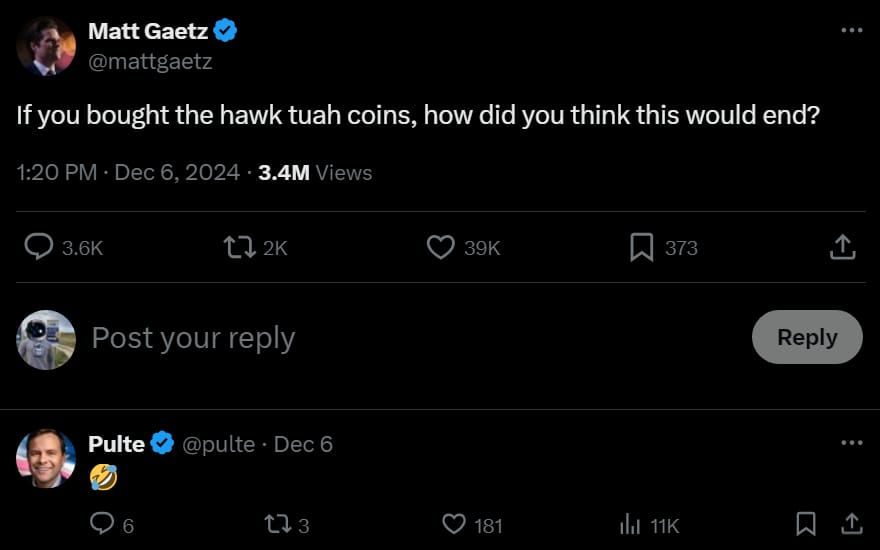The image size is (880, 550).
Task: View analytics for Pulte's reply
Action: click(630, 524)
